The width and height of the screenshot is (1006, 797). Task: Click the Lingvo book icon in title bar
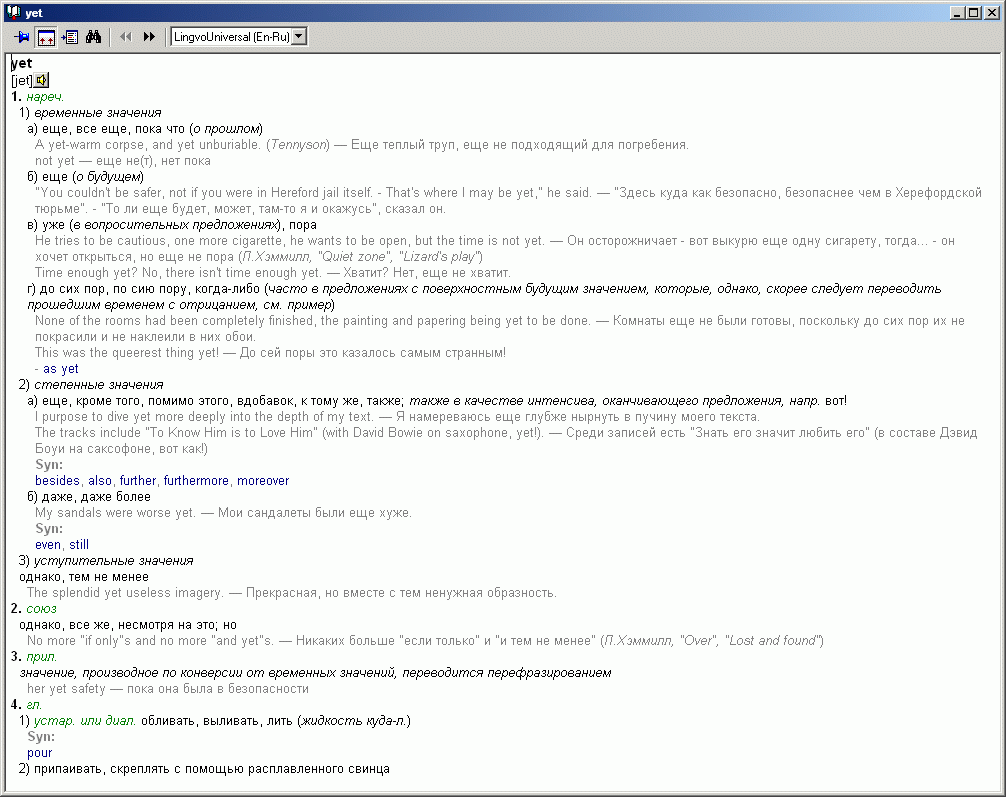pyautogui.click(x=13, y=12)
